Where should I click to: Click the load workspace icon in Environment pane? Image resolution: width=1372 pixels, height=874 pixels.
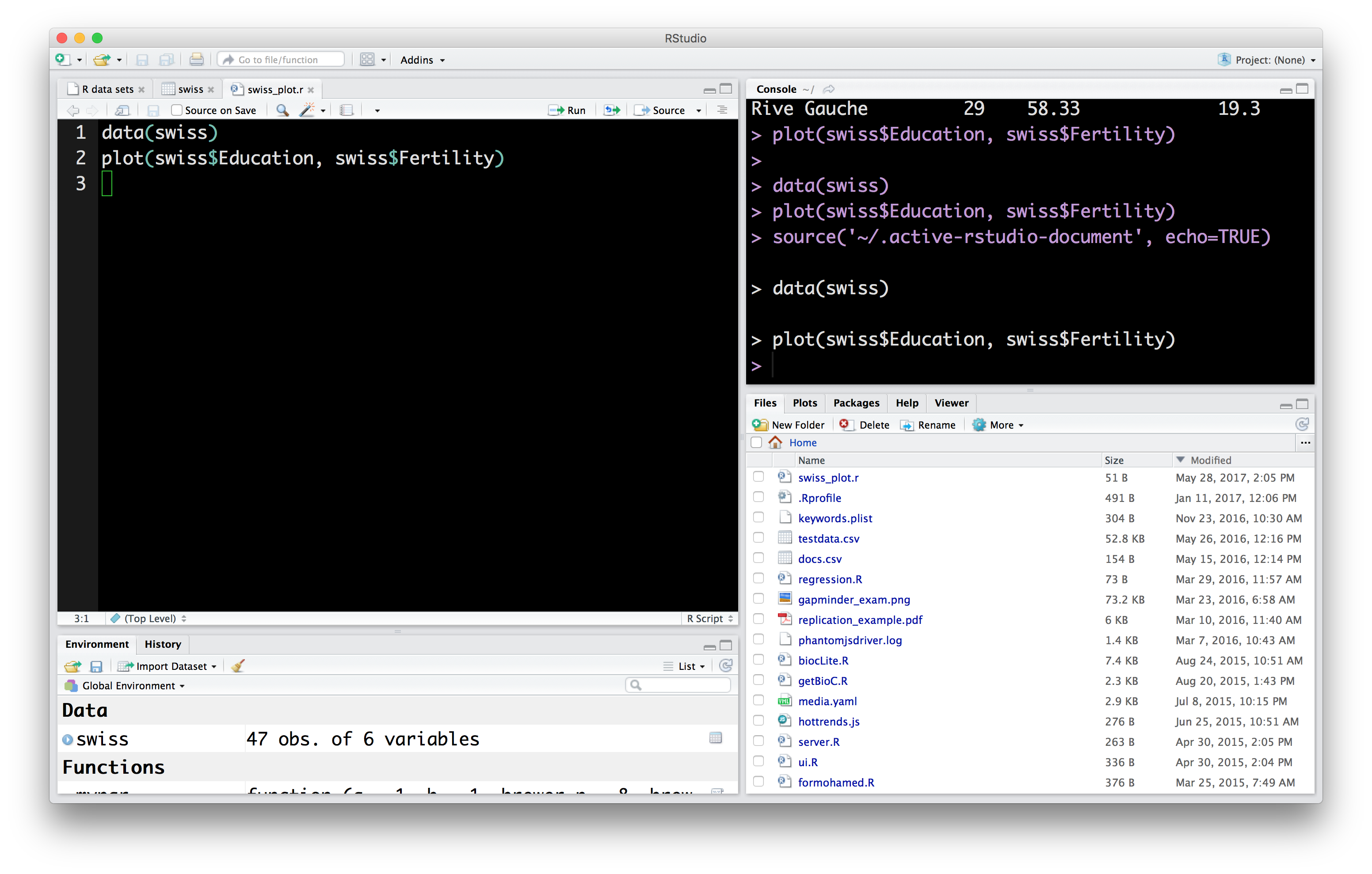coord(73,666)
